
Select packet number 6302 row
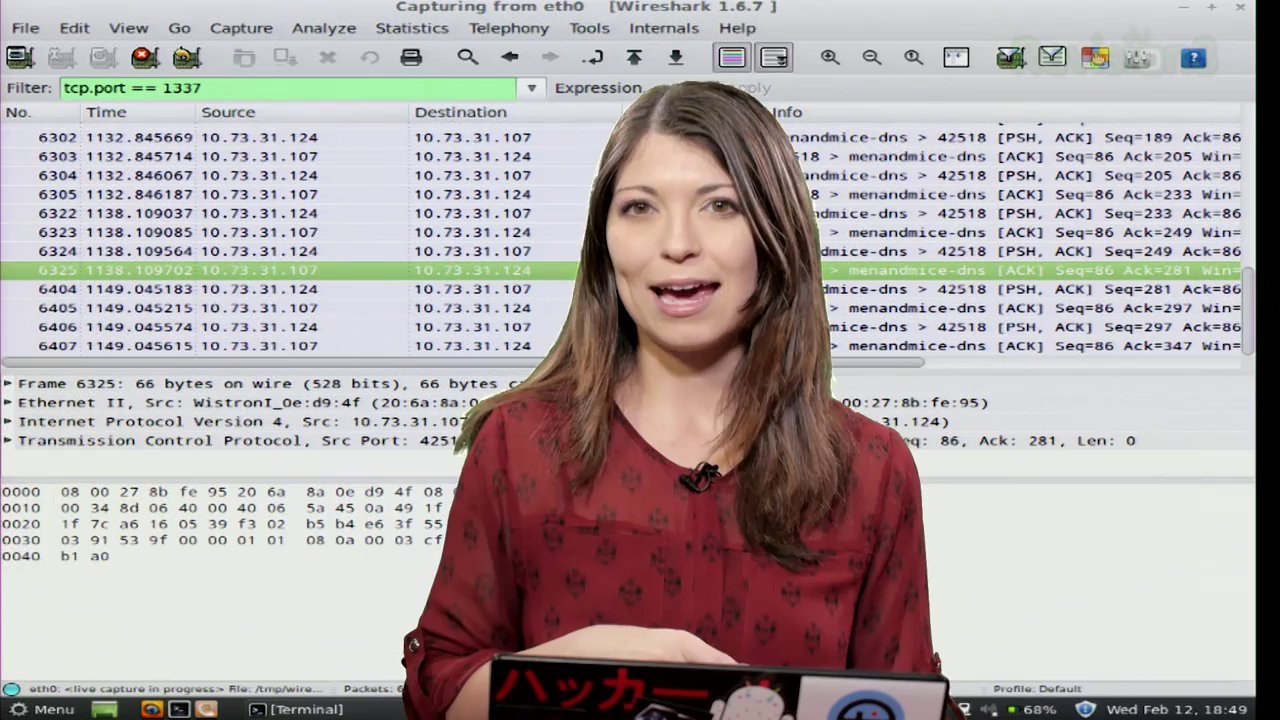(620, 138)
